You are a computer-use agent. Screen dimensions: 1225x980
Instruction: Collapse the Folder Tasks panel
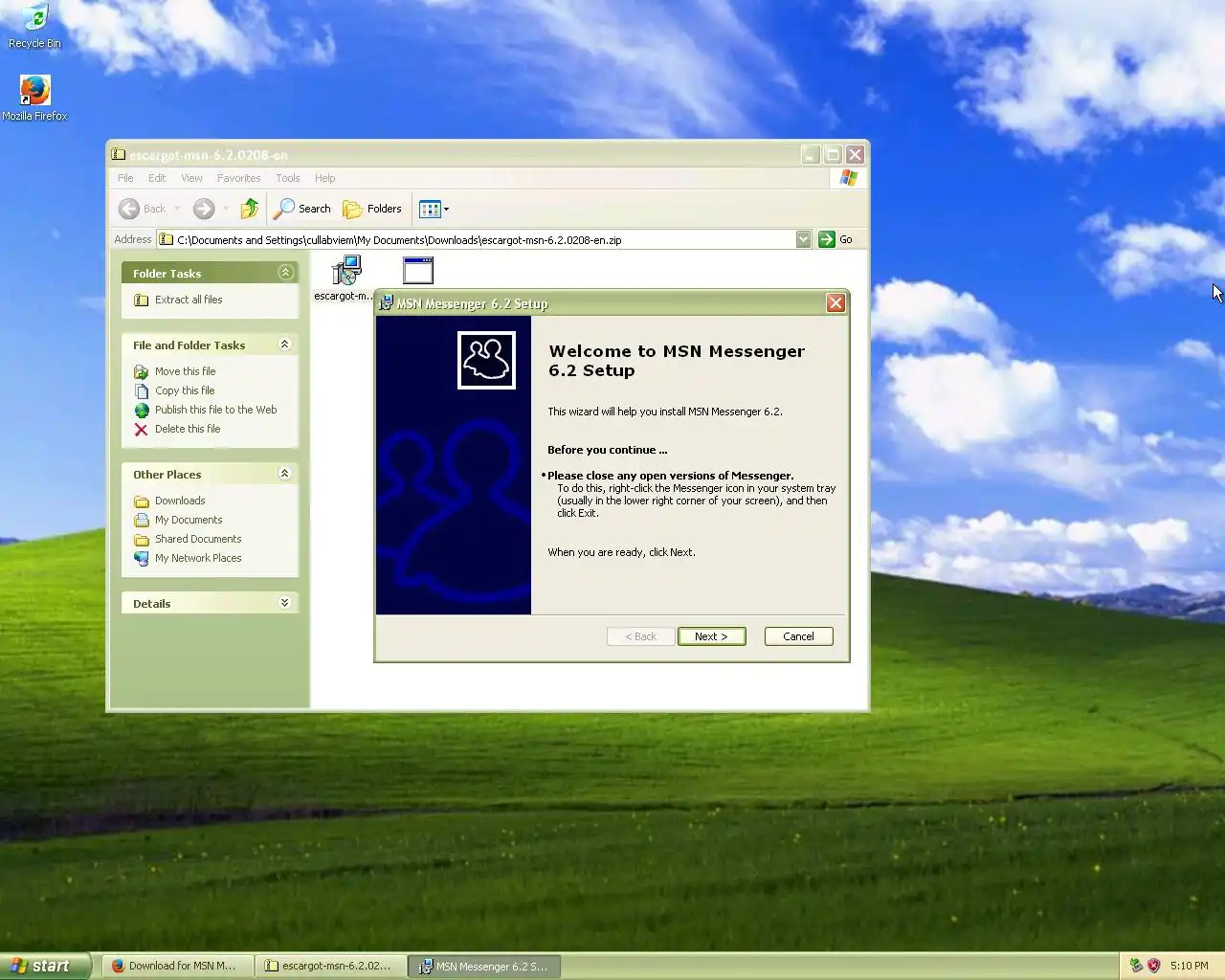(x=285, y=273)
